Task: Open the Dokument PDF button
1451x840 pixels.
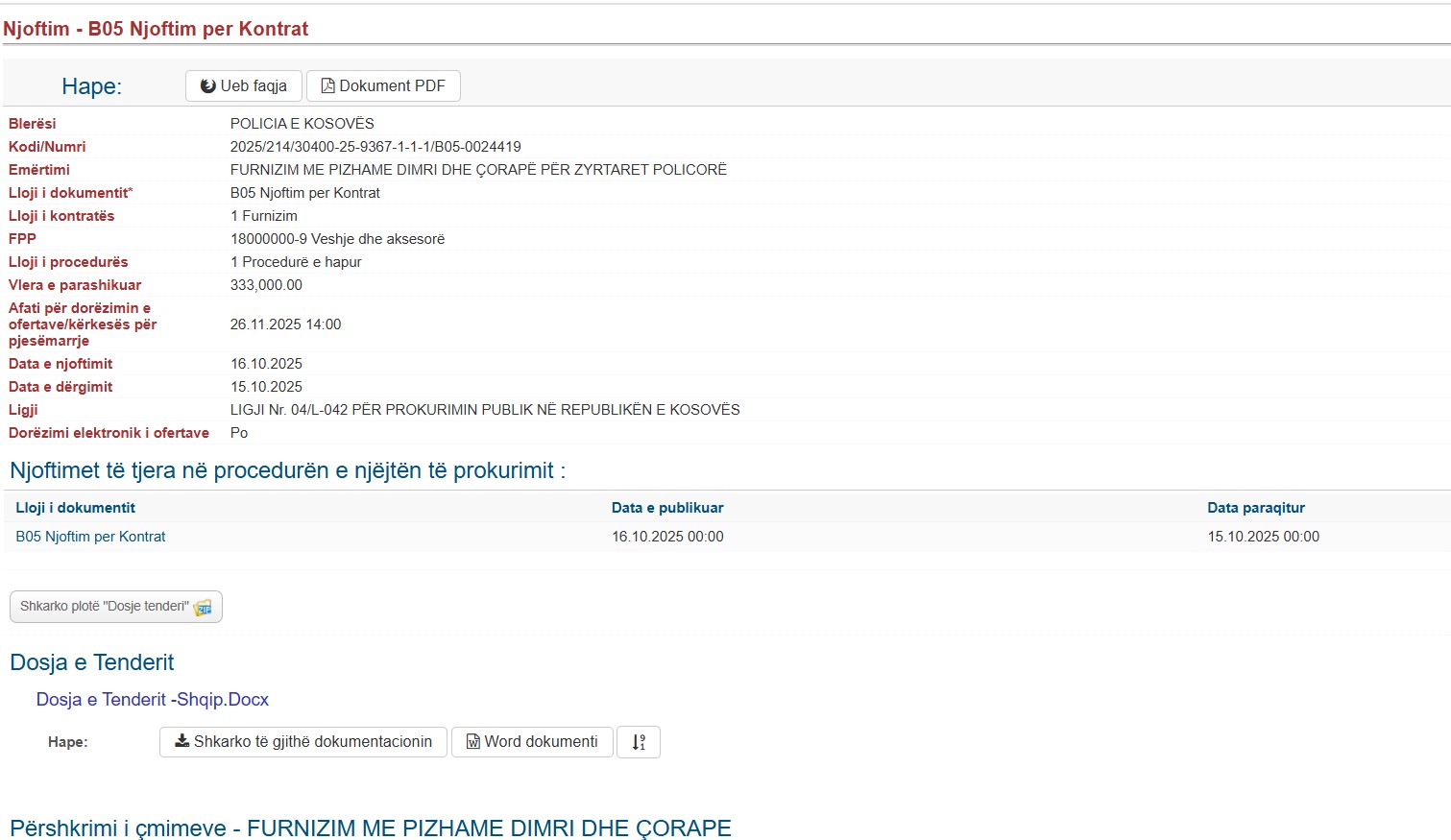Action: coord(383,86)
